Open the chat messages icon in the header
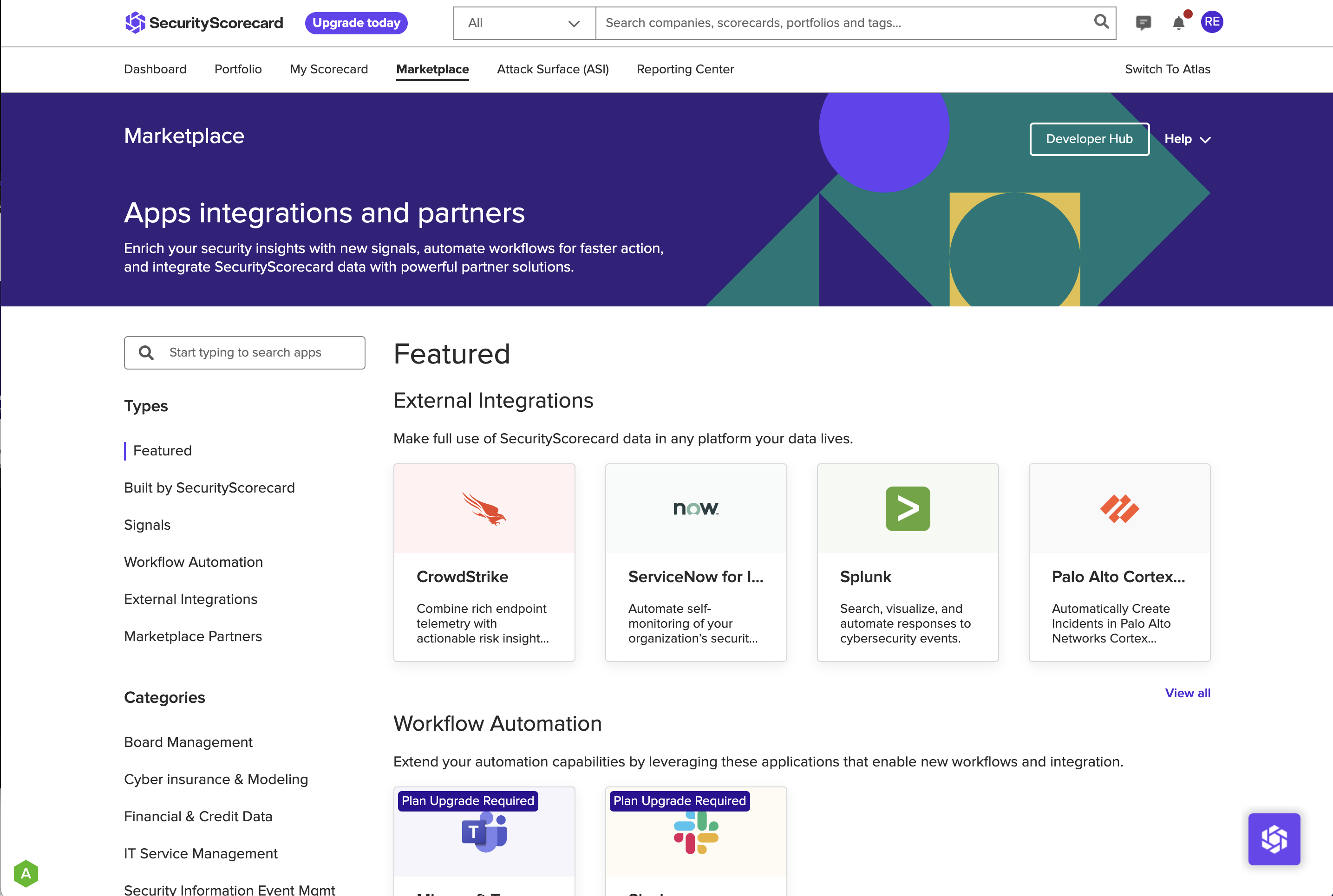 tap(1144, 22)
